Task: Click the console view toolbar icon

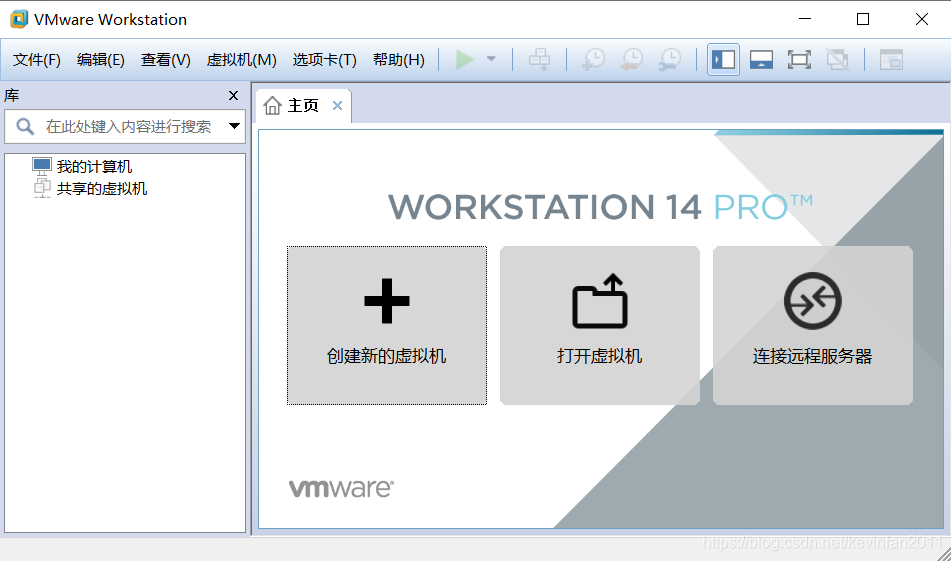Action: [x=892, y=59]
